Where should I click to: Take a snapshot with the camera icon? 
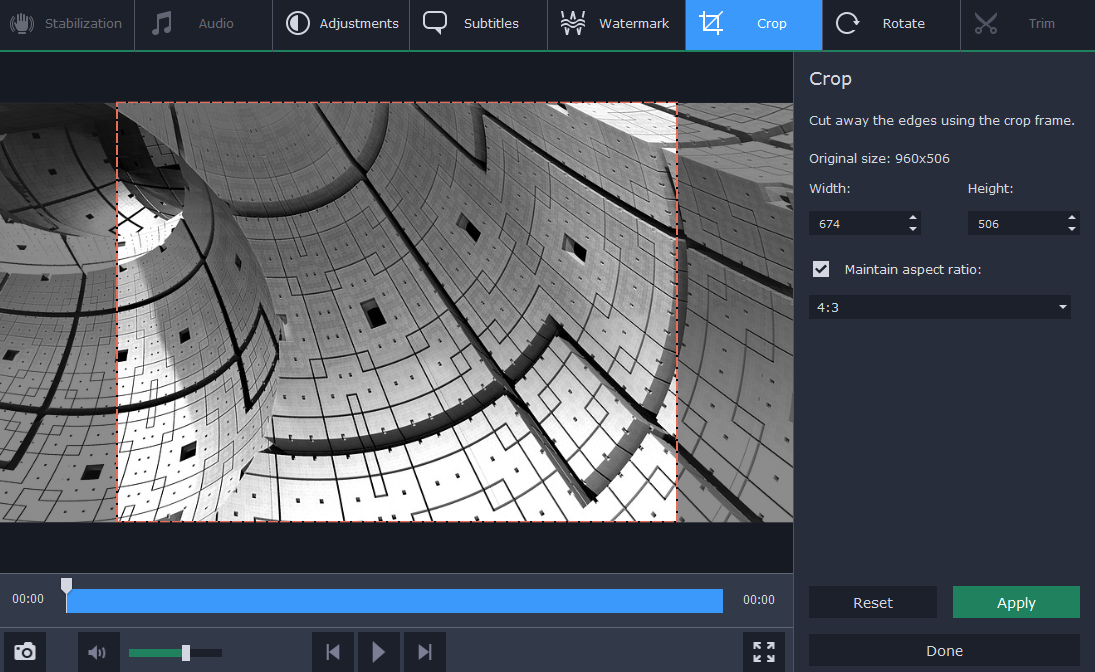[x=25, y=652]
